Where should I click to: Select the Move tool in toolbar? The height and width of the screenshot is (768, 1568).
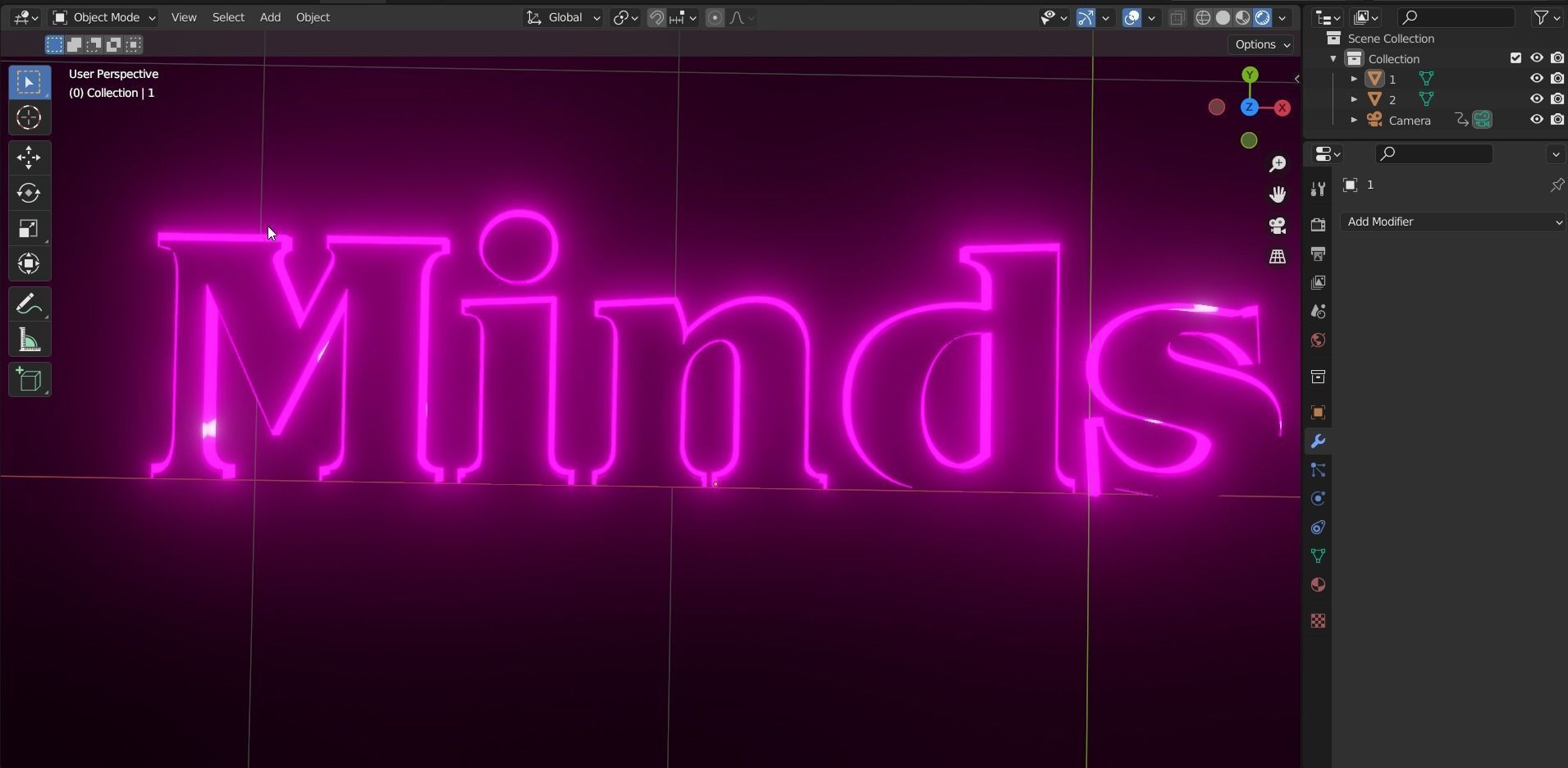pyautogui.click(x=29, y=157)
